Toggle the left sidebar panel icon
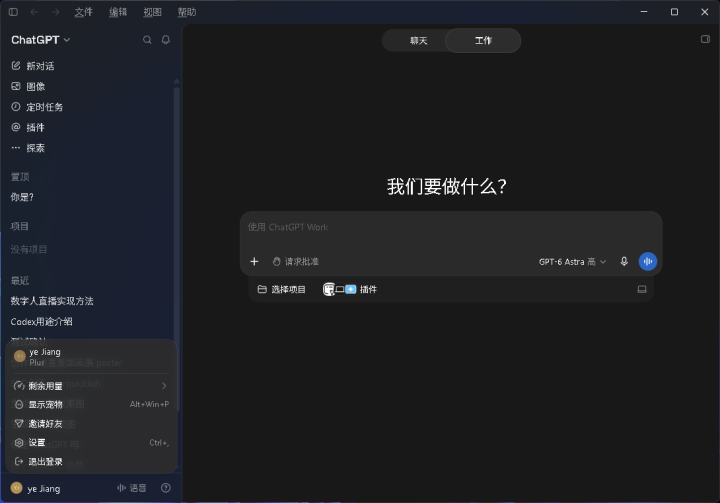The image size is (720, 503). (x=13, y=12)
